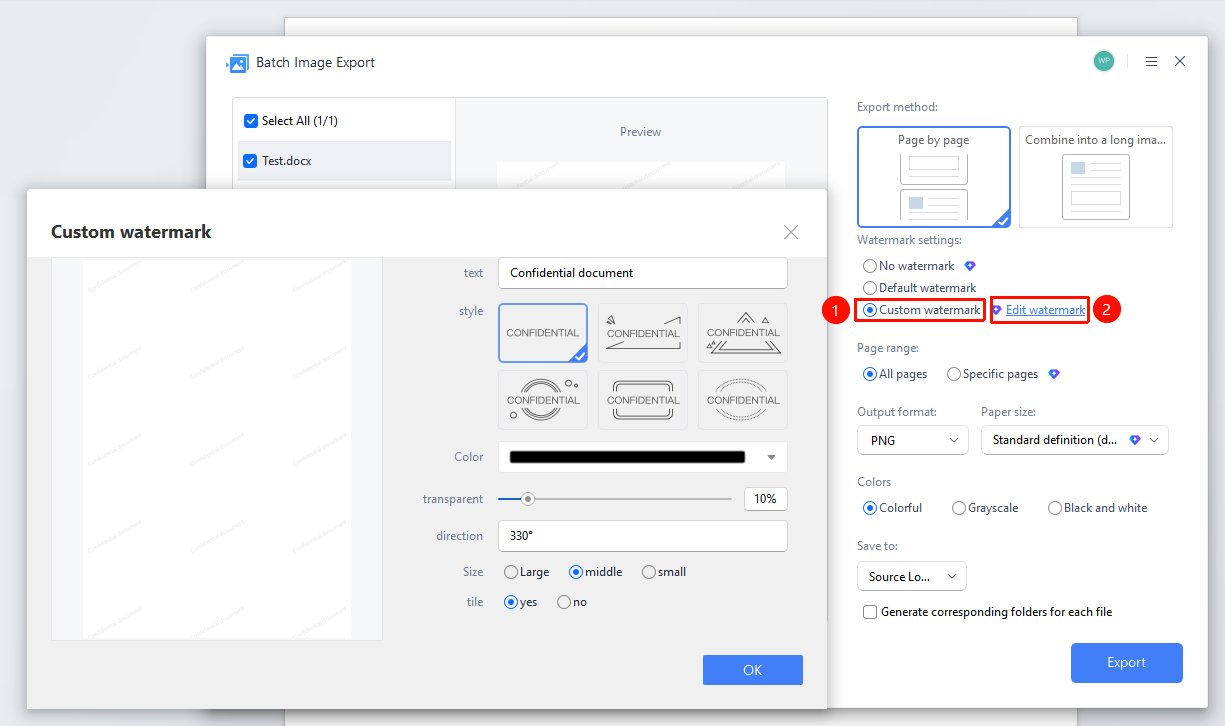Set colors to Grayscale

pos(959,508)
